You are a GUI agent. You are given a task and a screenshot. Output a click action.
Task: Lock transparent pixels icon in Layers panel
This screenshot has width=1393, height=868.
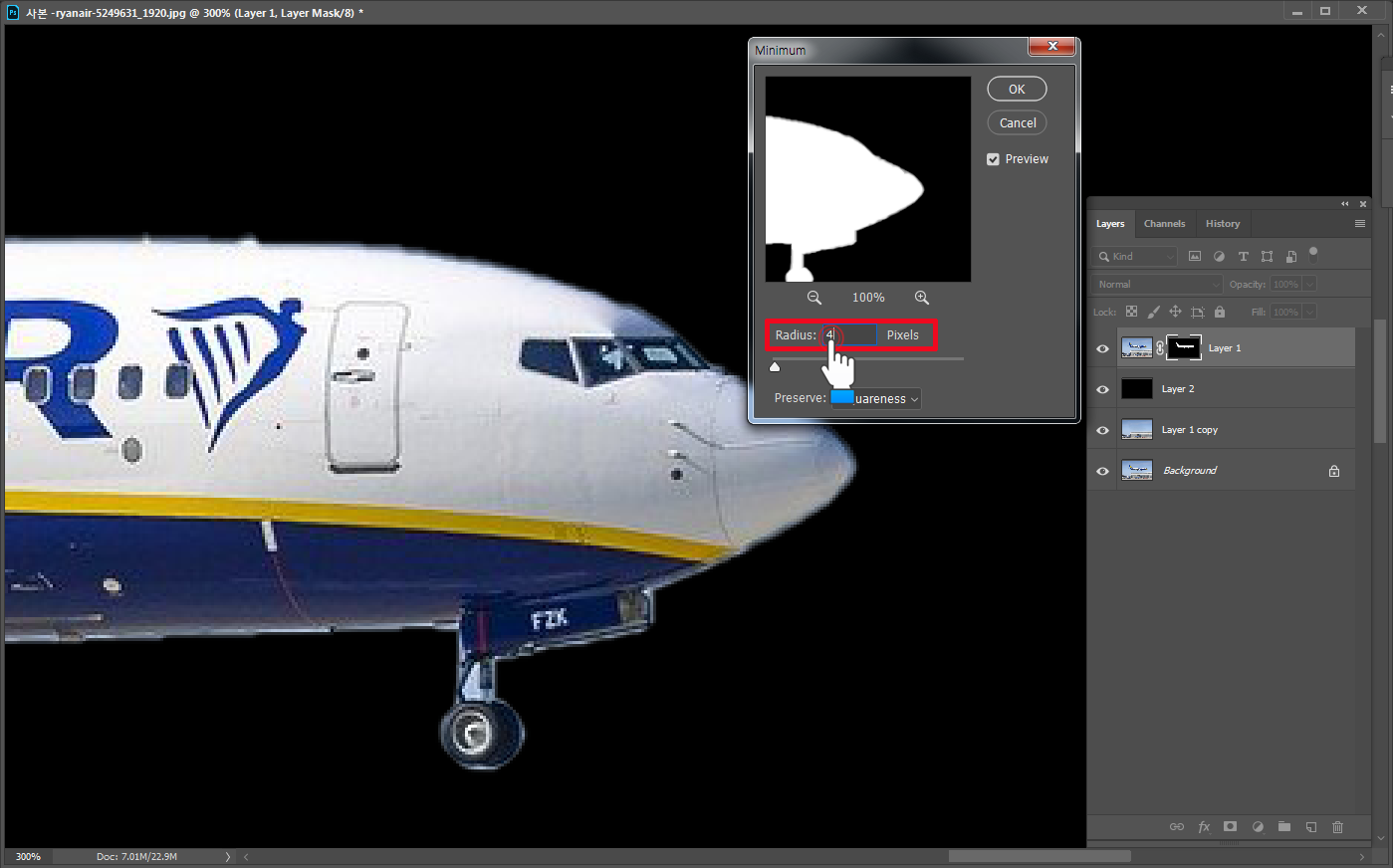pos(1131,312)
